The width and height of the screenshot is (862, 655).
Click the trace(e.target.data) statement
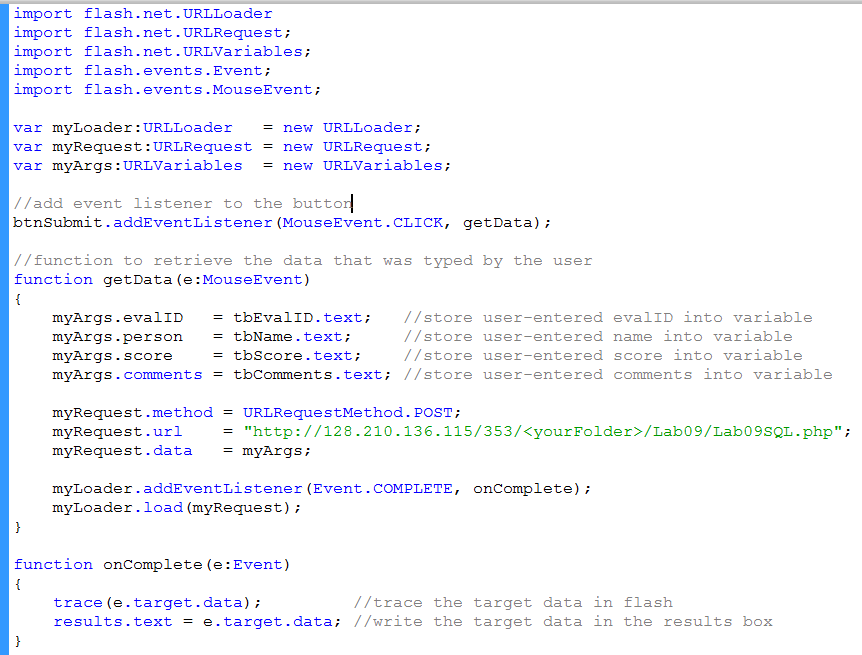point(157,603)
